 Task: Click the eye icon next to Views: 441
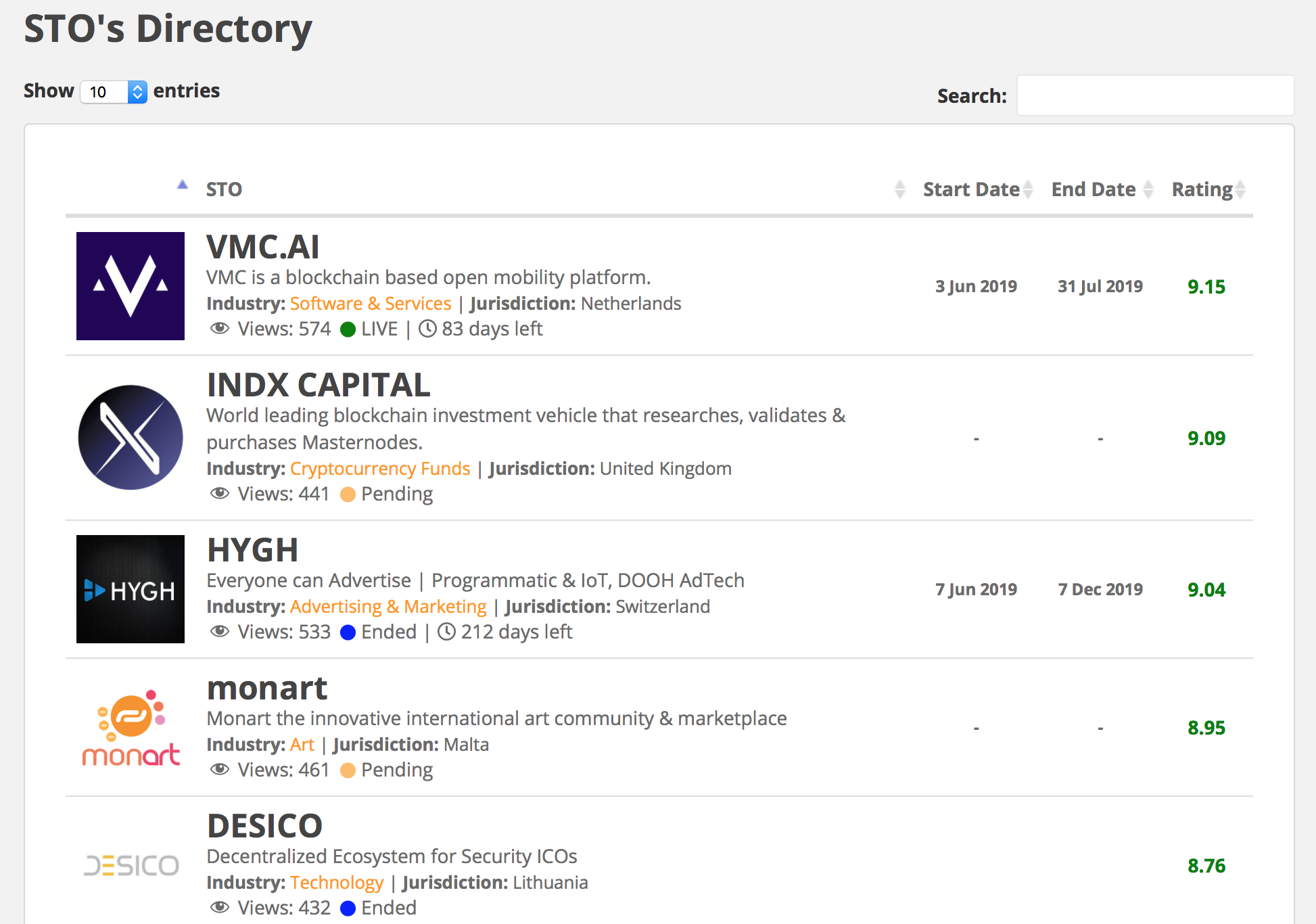click(x=220, y=494)
